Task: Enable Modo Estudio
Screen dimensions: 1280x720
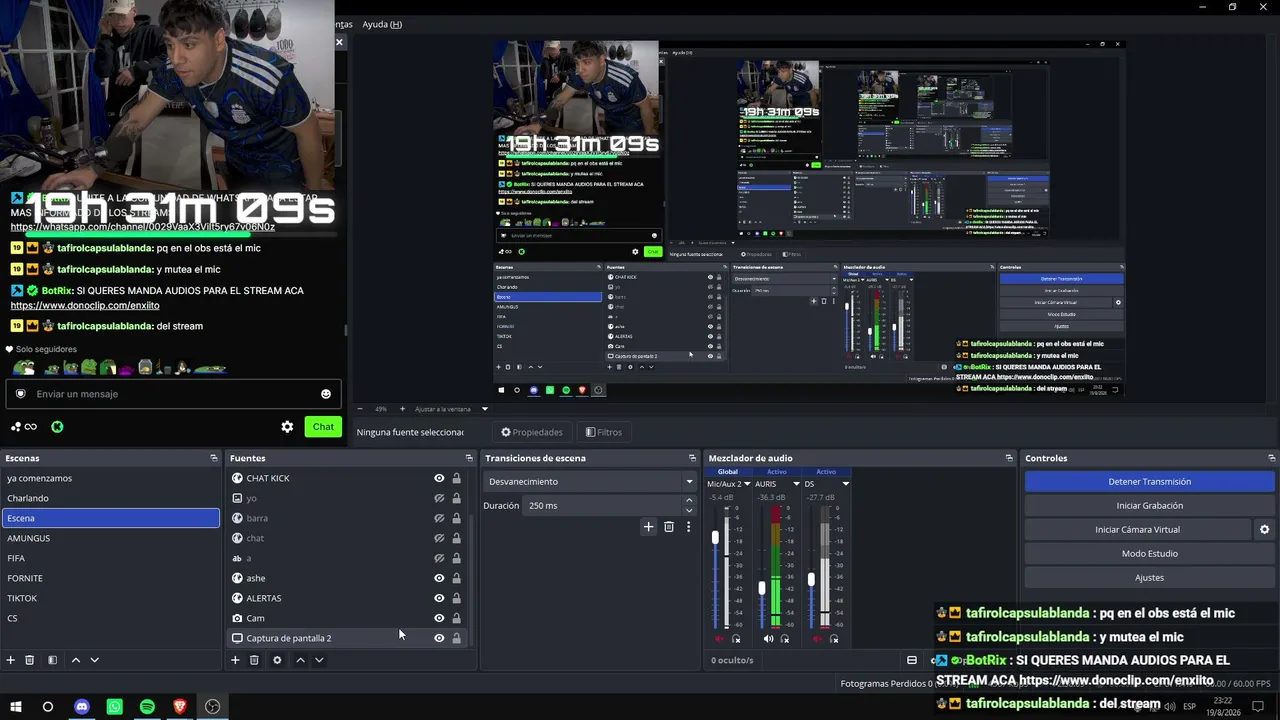Action: pos(1149,554)
